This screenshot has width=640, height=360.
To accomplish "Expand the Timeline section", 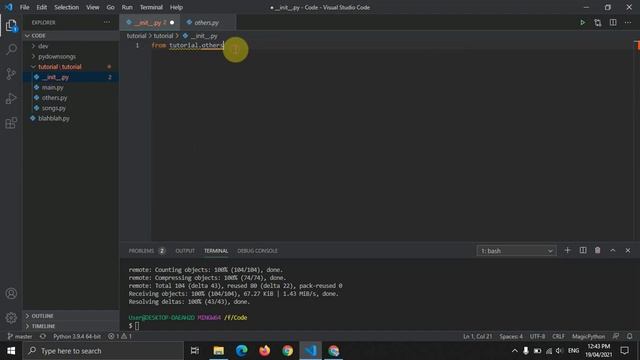I will [71, 326].
